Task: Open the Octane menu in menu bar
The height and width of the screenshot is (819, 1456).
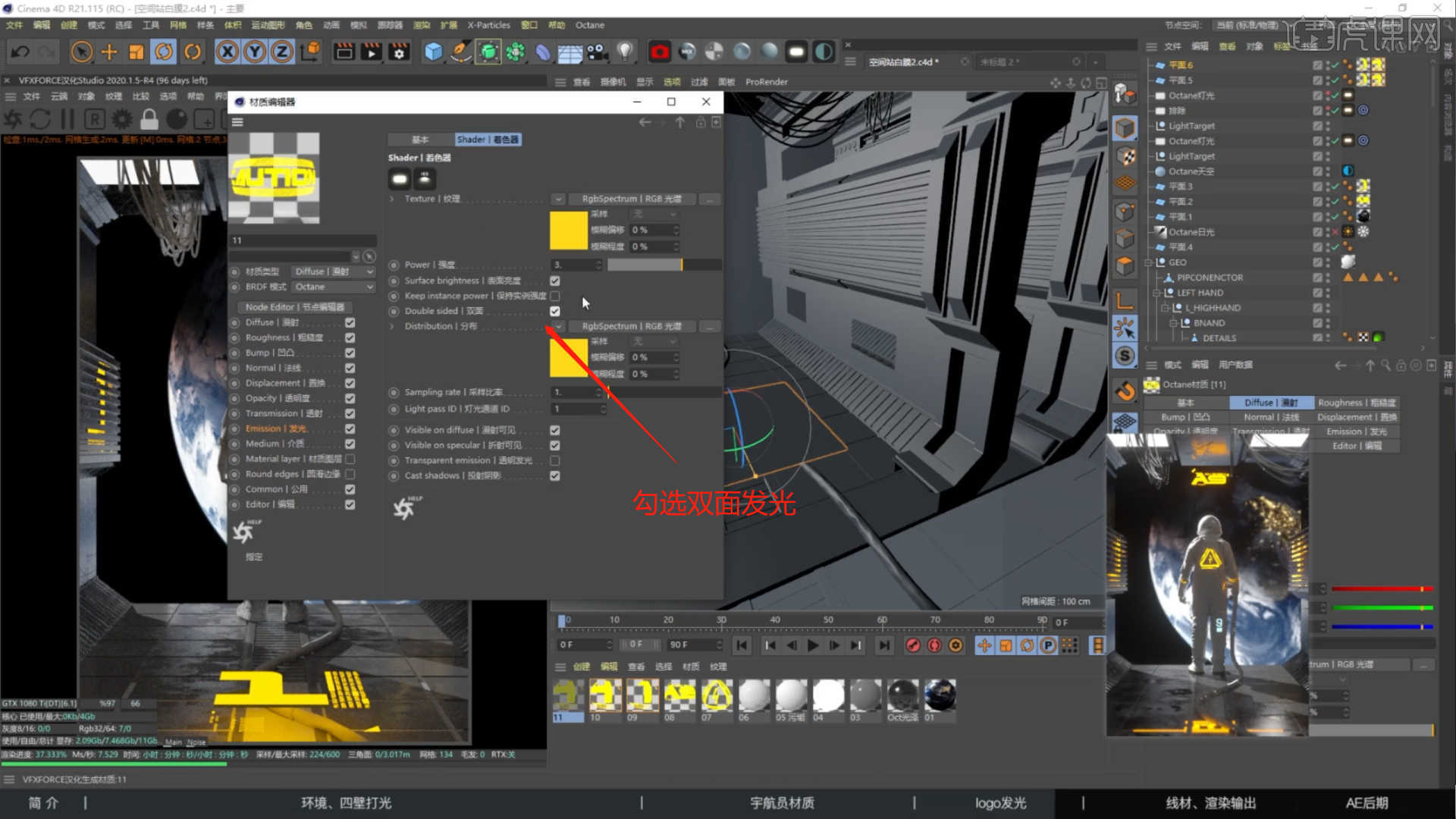Action: (589, 25)
